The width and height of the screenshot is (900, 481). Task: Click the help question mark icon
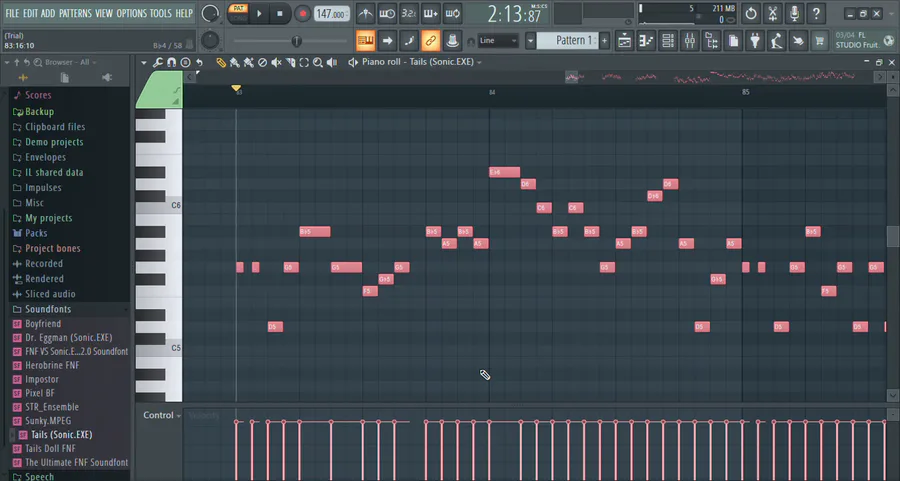point(816,13)
